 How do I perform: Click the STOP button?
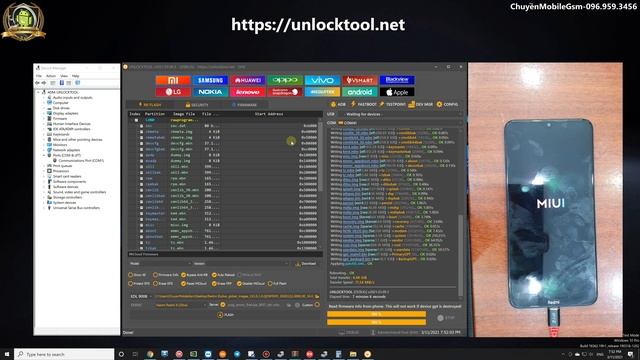(446, 318)
